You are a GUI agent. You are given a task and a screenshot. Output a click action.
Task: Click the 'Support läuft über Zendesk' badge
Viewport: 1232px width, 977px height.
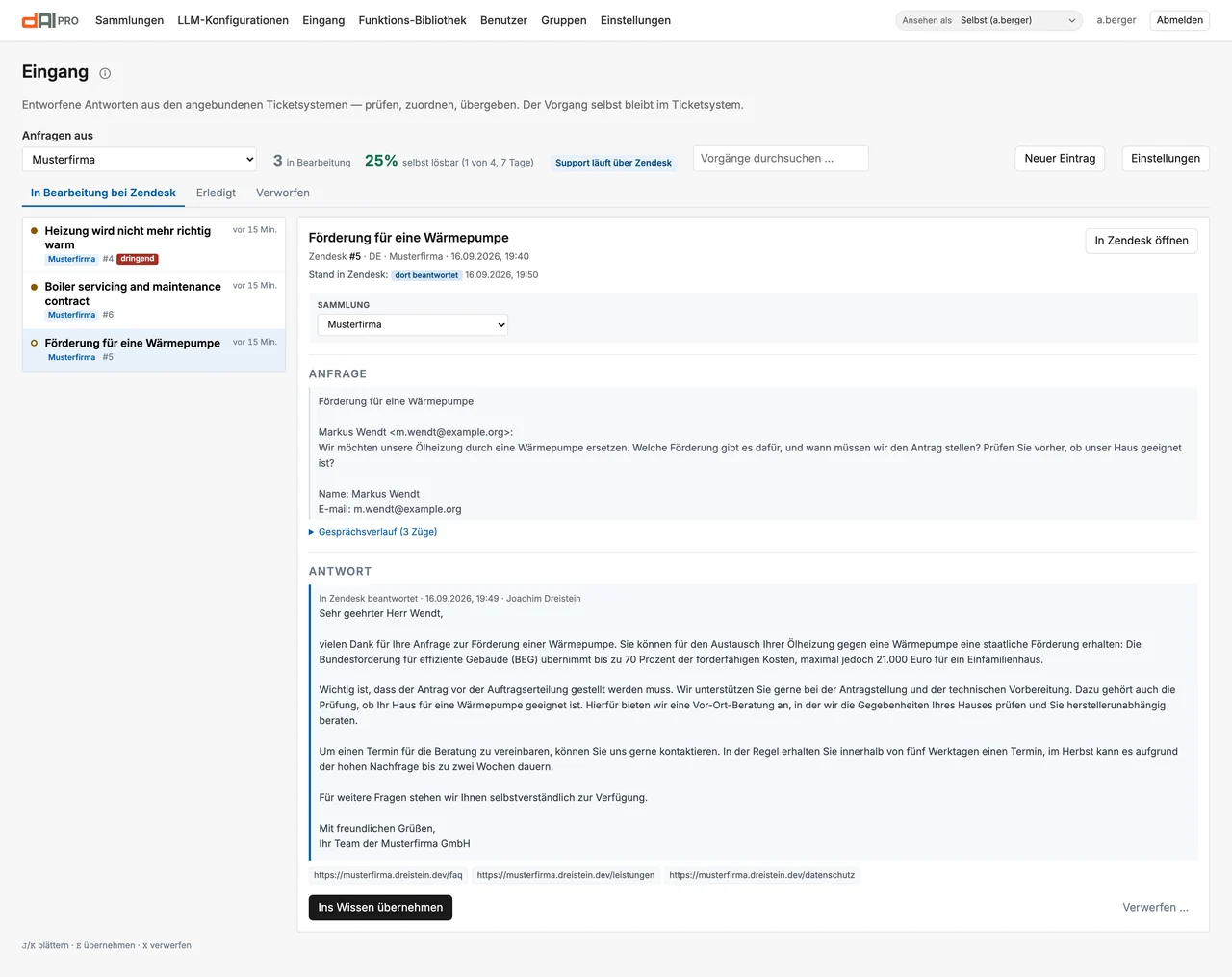(x=613, y=163)
